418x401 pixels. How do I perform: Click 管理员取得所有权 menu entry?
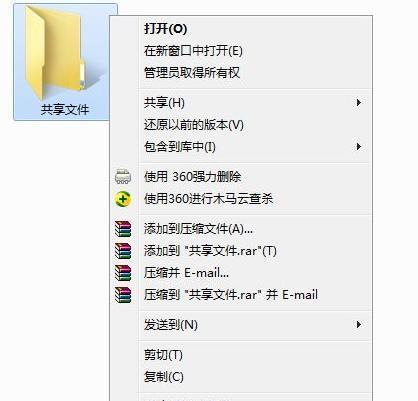pos(192,73)
